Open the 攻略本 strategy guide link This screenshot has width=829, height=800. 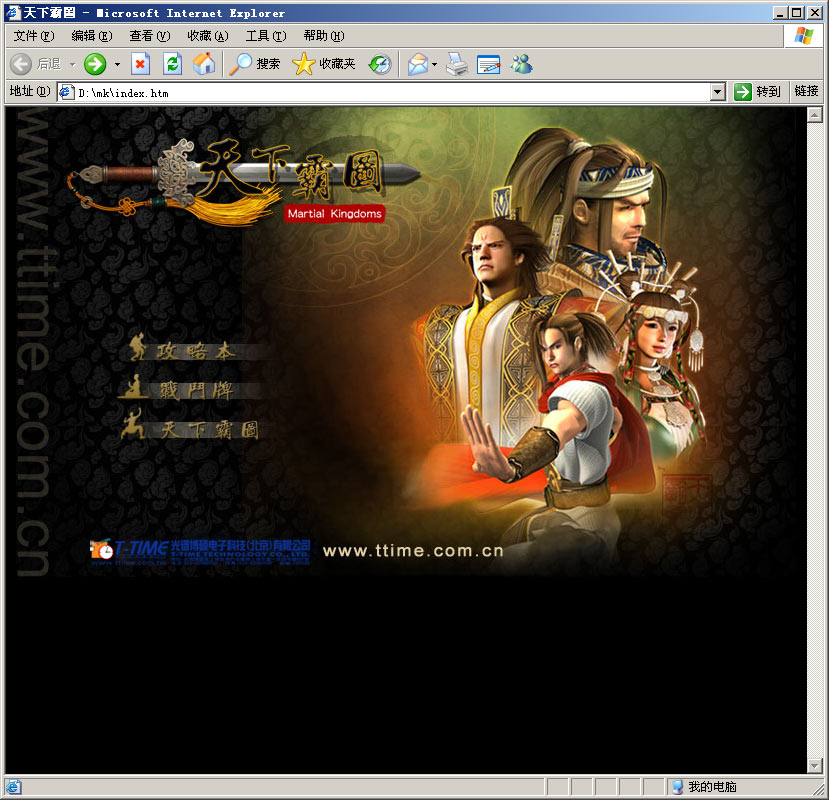click(197, 350)
